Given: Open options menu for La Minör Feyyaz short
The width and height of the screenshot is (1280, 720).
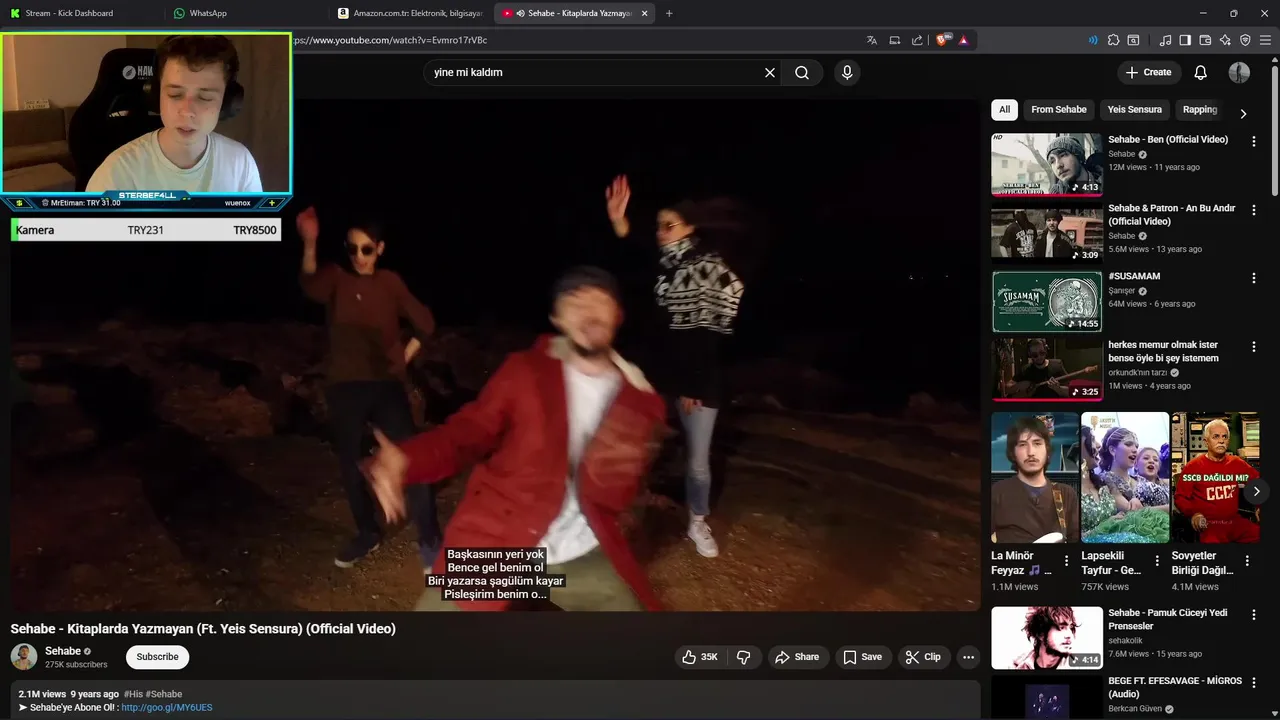Looking at the screenshot, I should [1066, 561].
